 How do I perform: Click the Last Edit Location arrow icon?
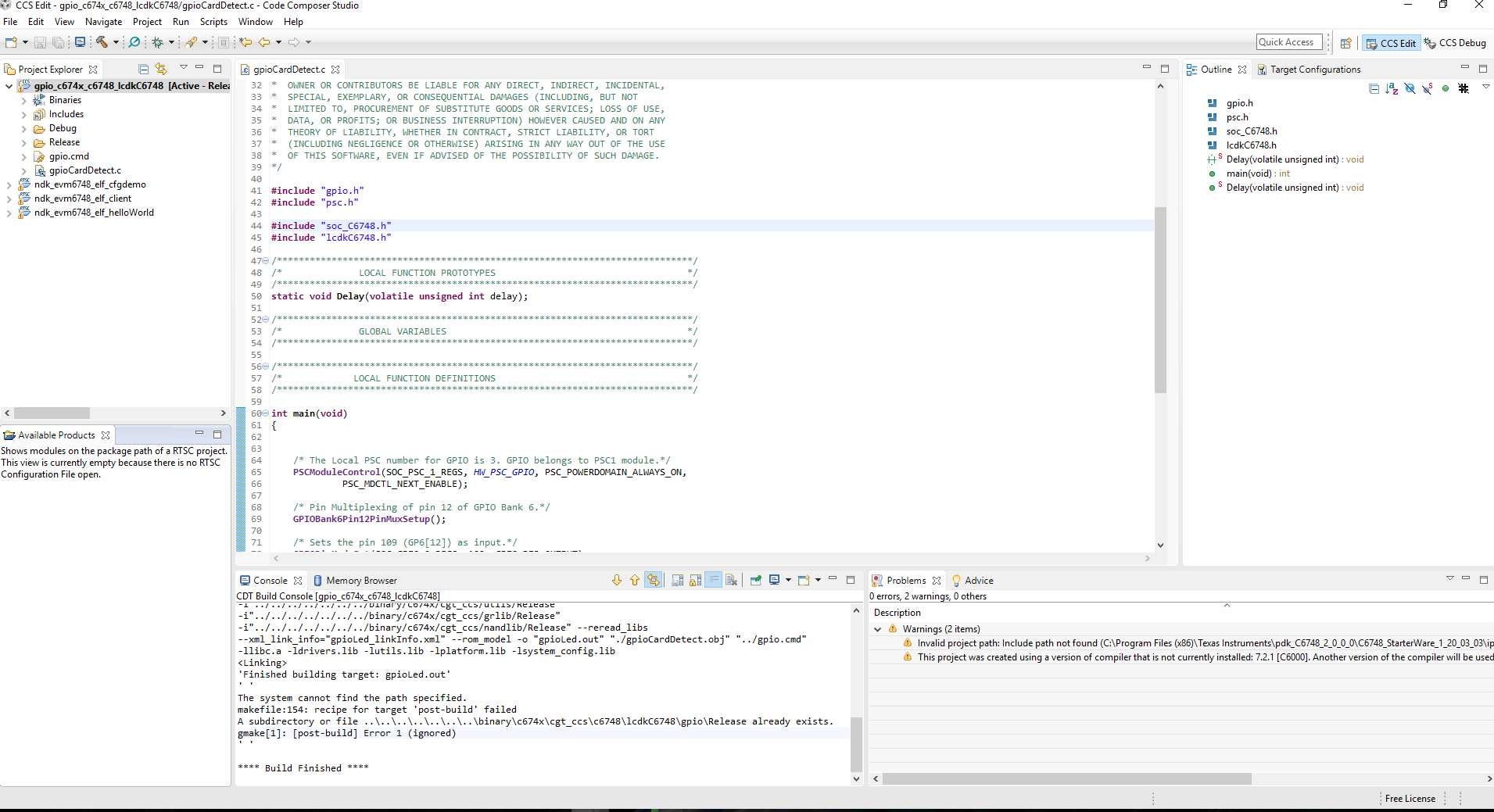(x=245, y=42)
